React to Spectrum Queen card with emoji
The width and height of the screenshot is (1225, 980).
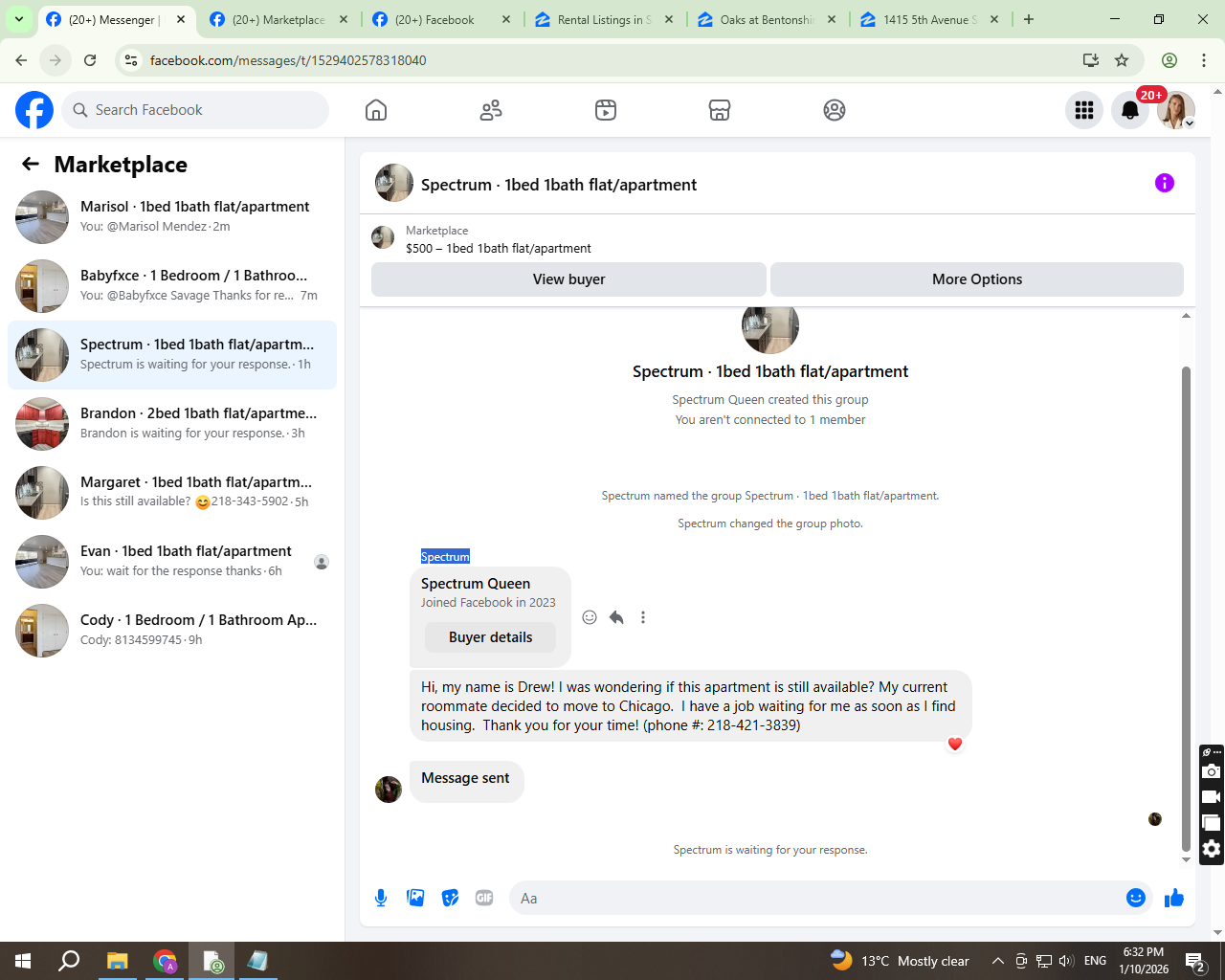(590, 617)
